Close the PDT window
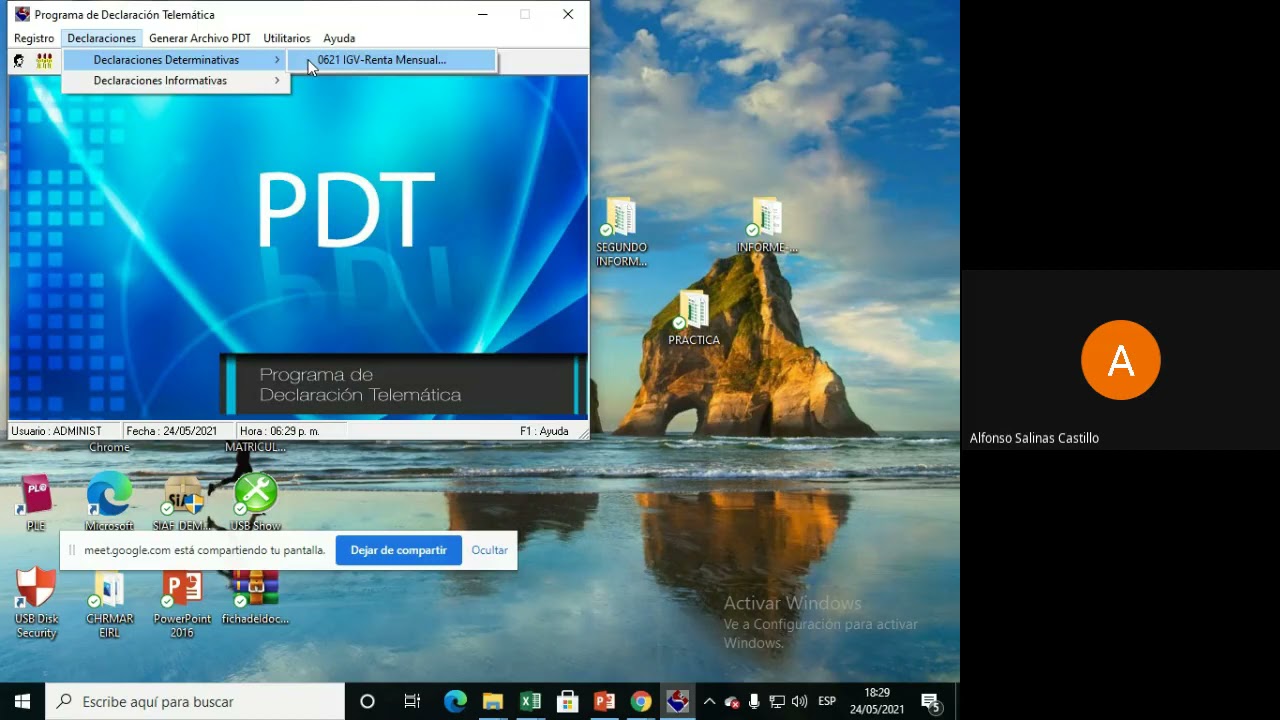Viewport: 1280px width, 720px height. [568, 14]
